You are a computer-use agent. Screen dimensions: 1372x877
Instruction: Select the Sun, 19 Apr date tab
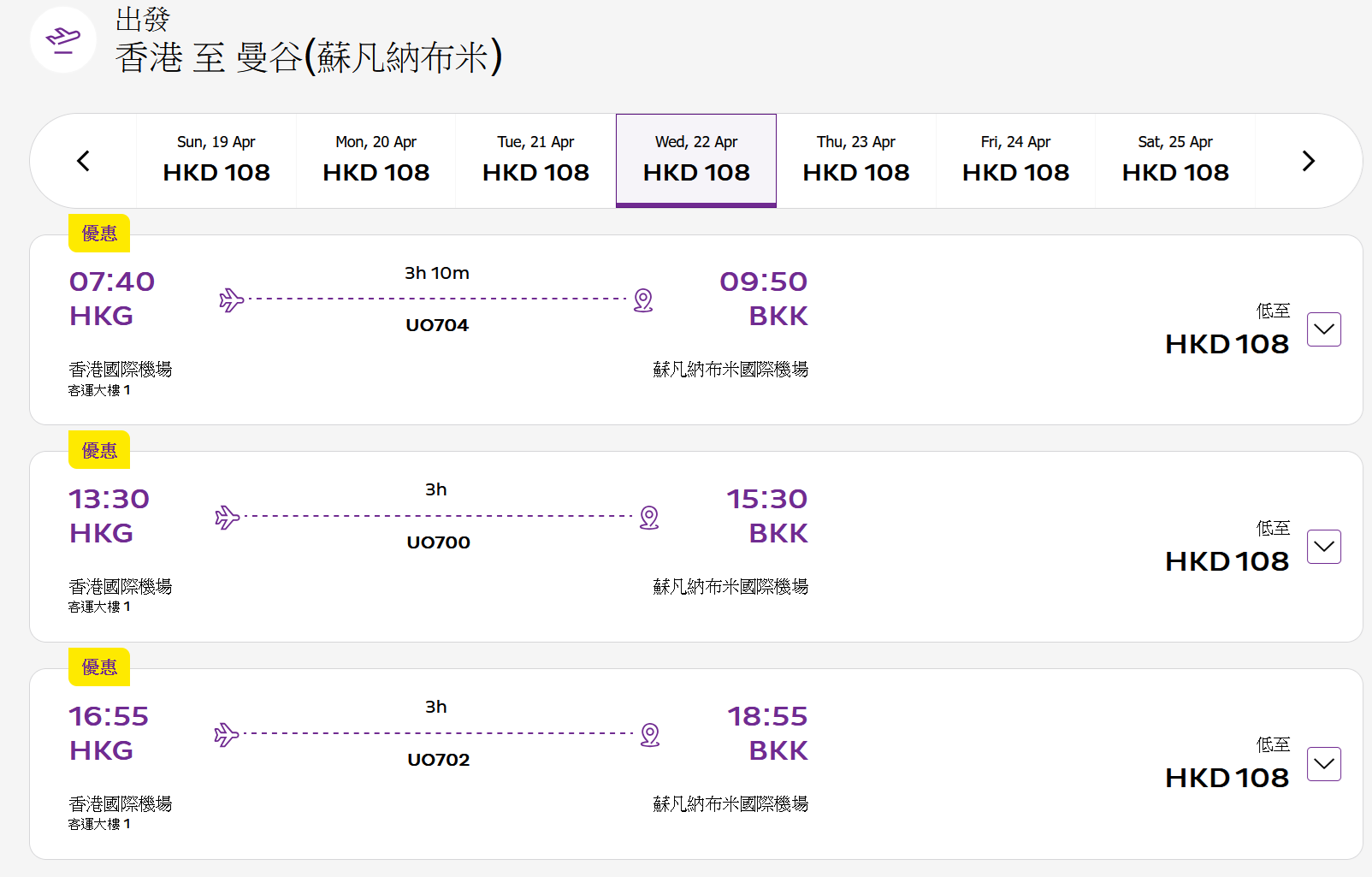coord(216,161)
